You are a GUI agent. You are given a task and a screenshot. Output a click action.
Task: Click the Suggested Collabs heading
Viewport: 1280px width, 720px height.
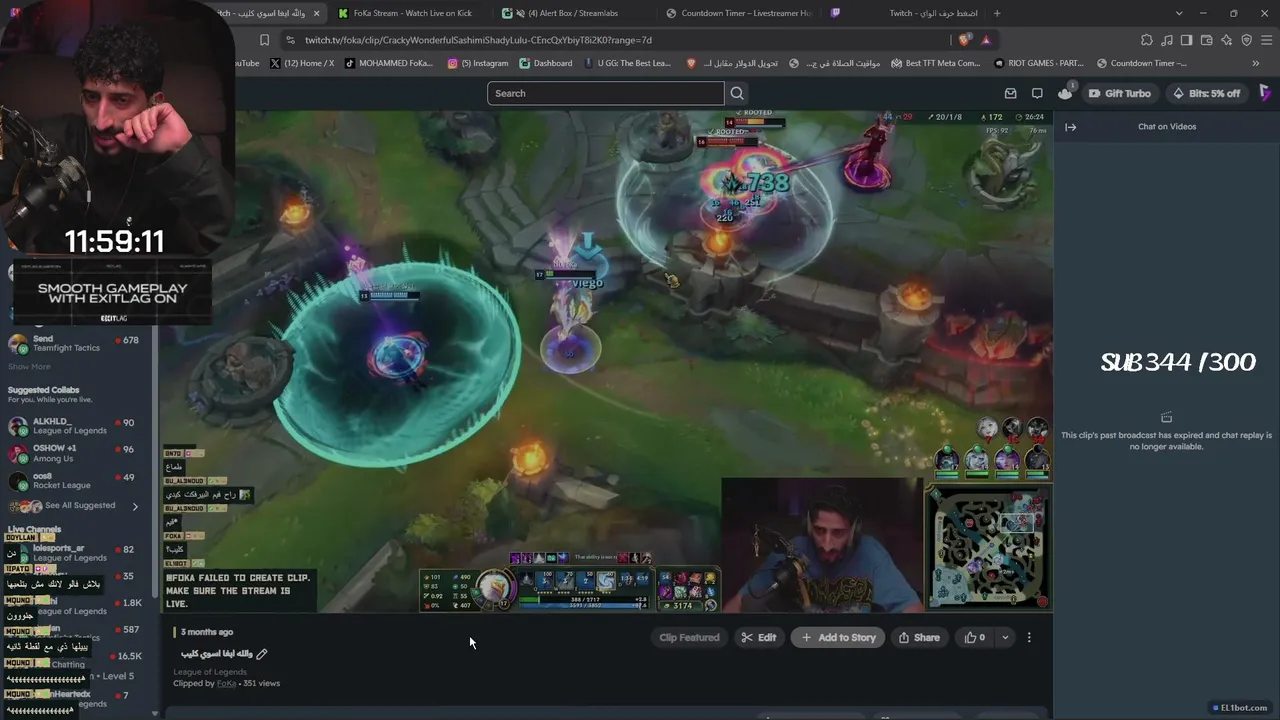coord(43,390)
